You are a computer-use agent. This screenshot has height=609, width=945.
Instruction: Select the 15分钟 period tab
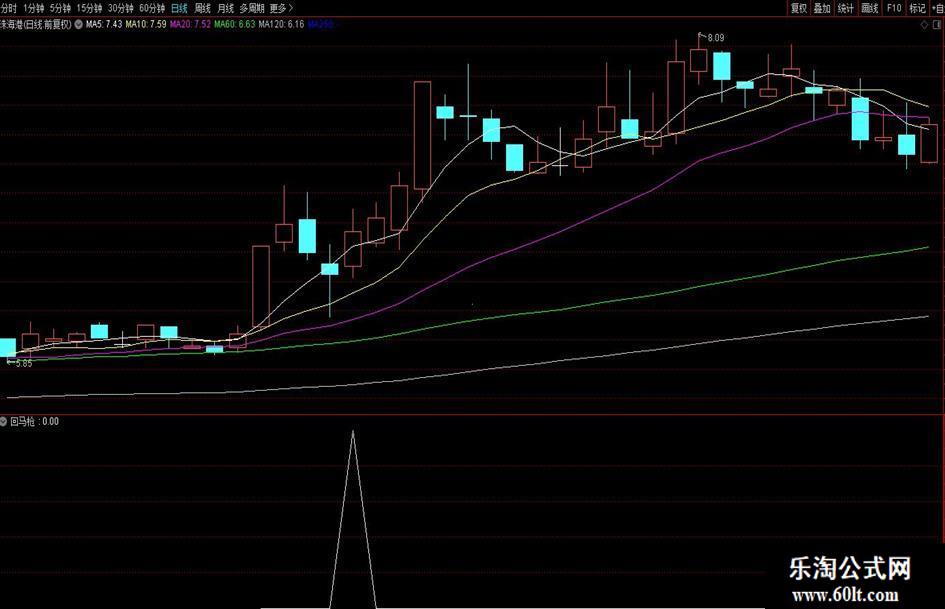click(89, 8)
